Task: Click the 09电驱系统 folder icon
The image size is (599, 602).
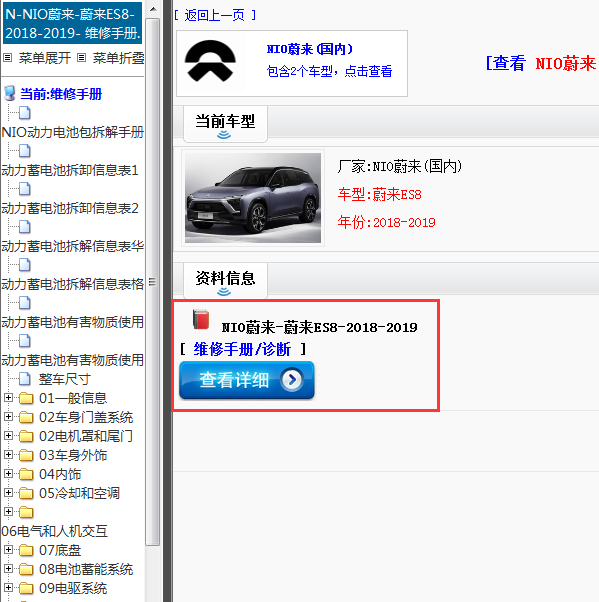Action: point(26,588)
